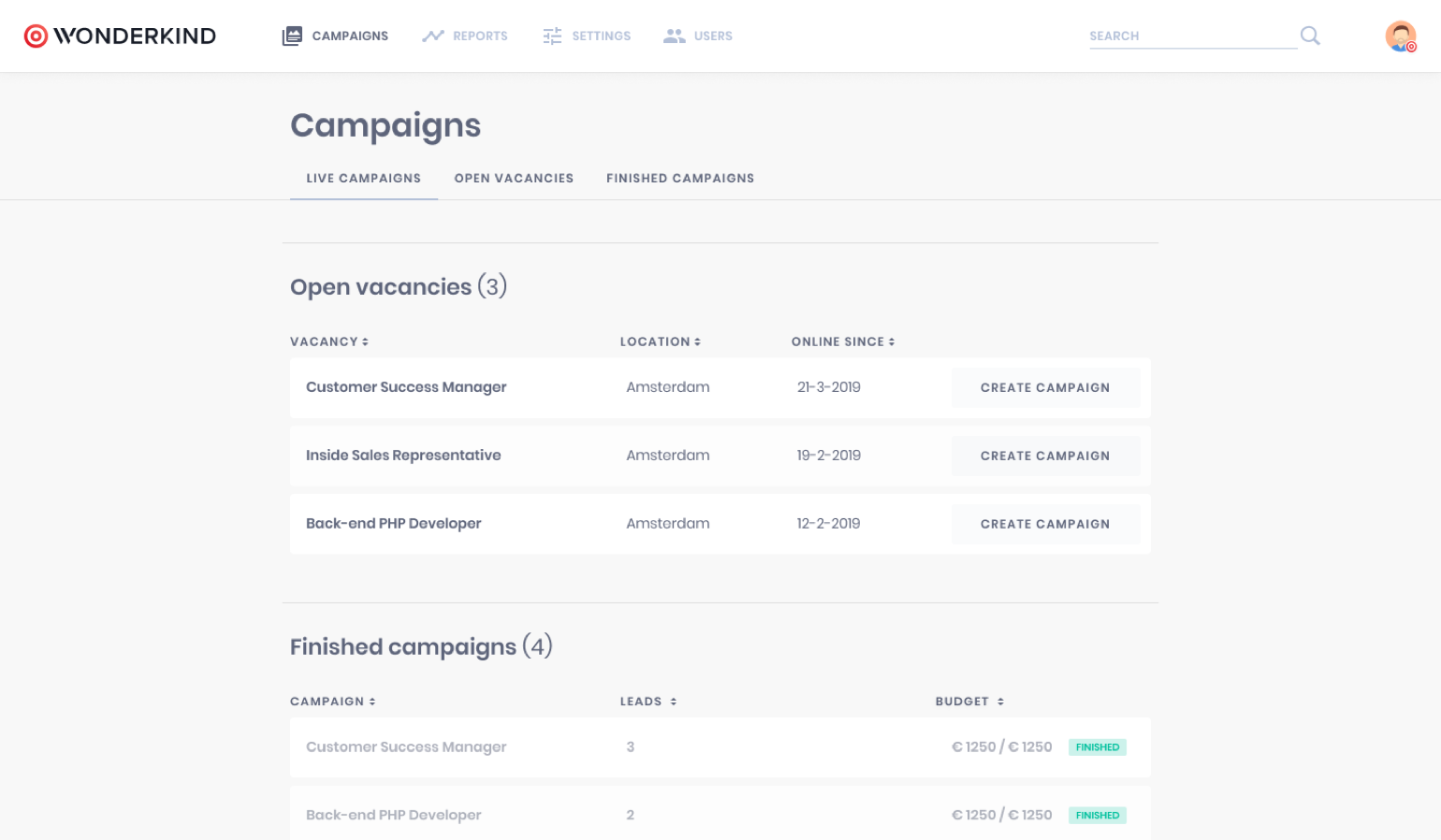Go to the Reports navigation item
The image size is (1441, 840).
[464, 36]
